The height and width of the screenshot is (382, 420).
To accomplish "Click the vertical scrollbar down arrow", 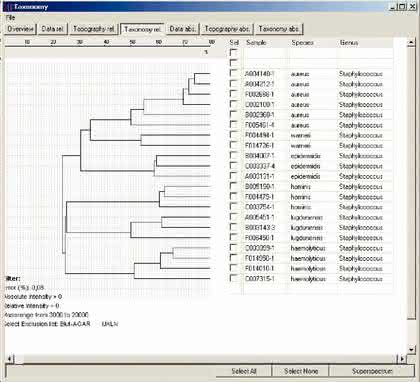I will click(x=412, y=350).
